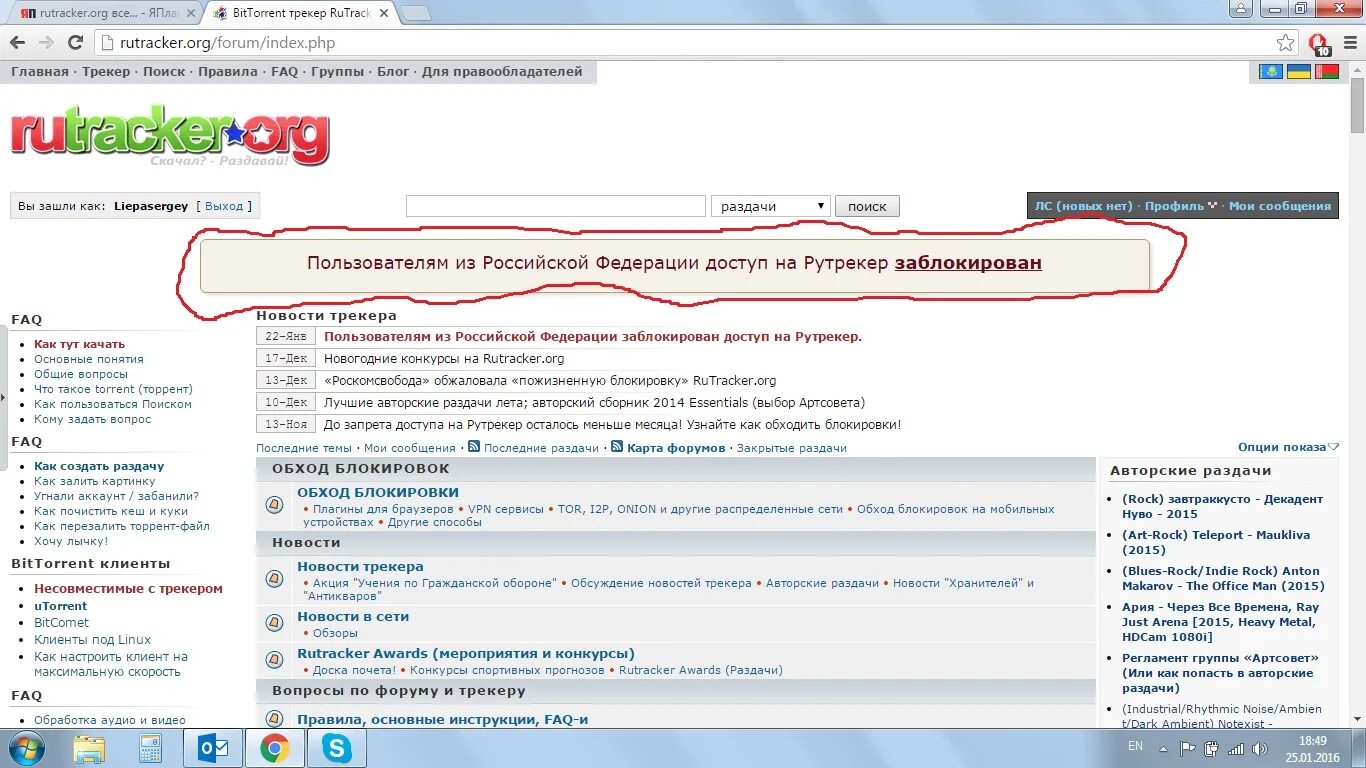Open Skype from the taskbar
Screen dimensions: 1366x768
tap(337, 748)
